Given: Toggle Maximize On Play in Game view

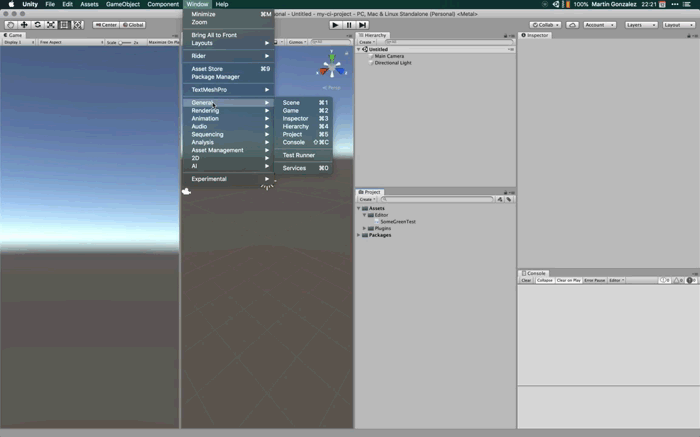Looking at the screenshot, I should 163,42.
